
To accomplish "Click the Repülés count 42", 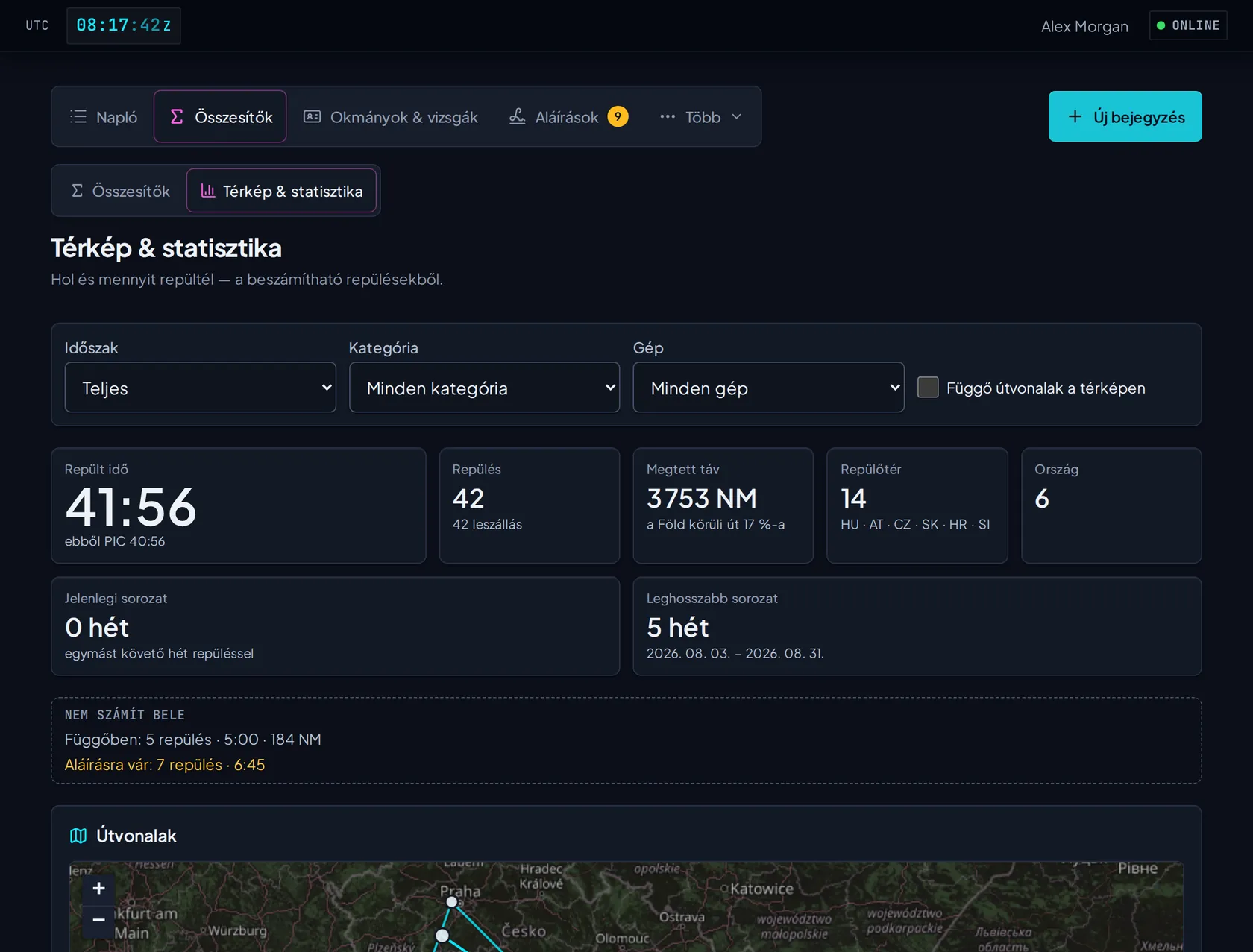I will coord(468,498).
